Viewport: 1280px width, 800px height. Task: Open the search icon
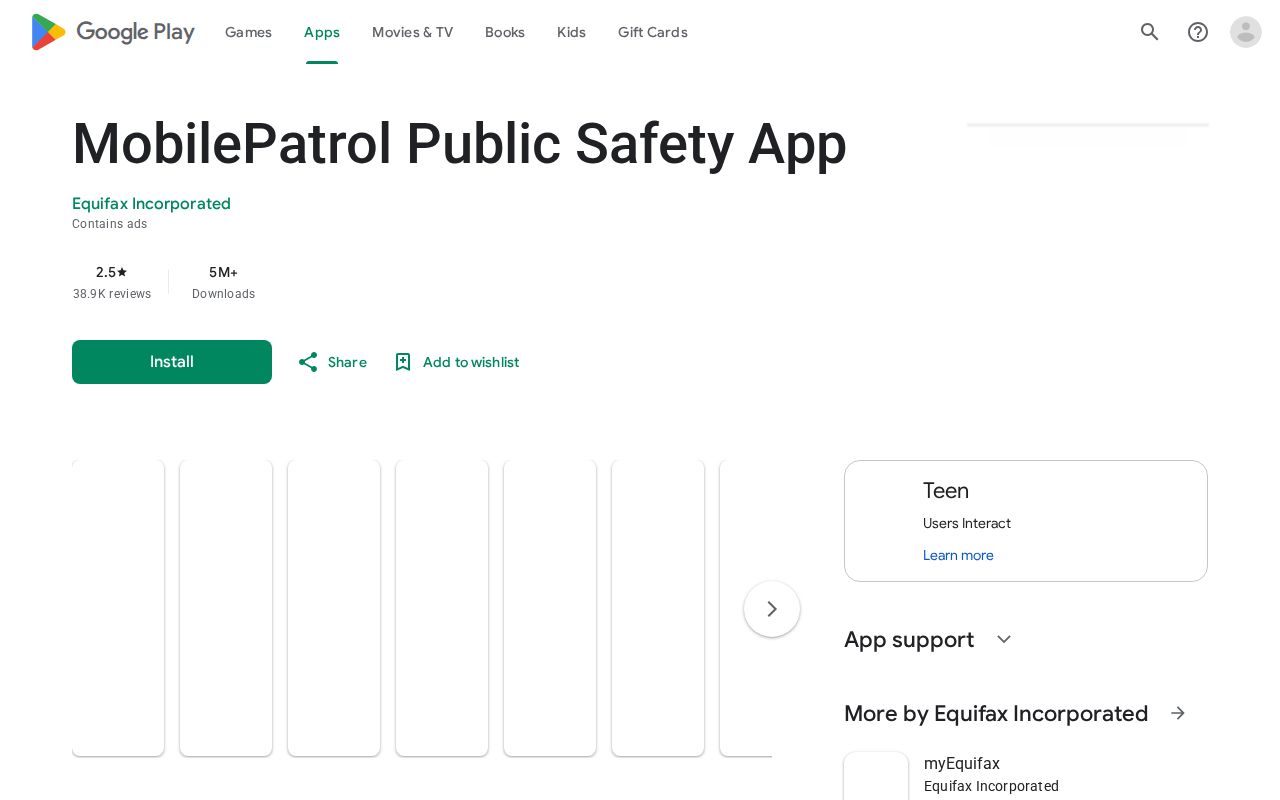coord(1150,32)
